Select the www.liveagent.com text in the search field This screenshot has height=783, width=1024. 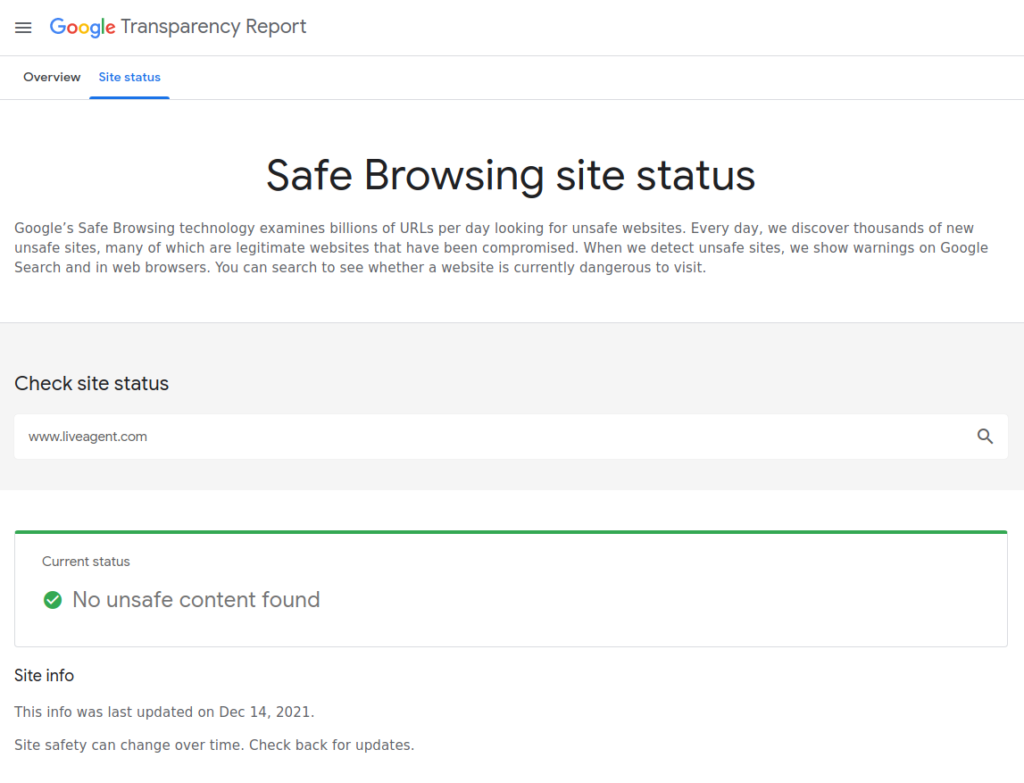pyautogui.click(x=87, y=437)
